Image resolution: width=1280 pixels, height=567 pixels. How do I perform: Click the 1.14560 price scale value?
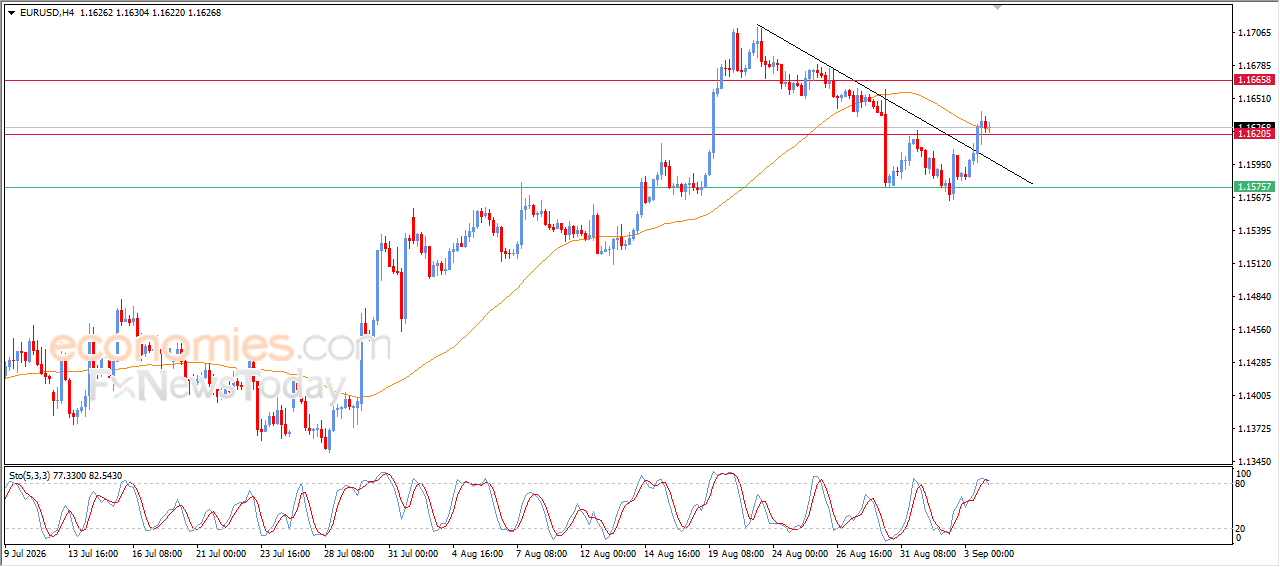(x=1254, y=330)
